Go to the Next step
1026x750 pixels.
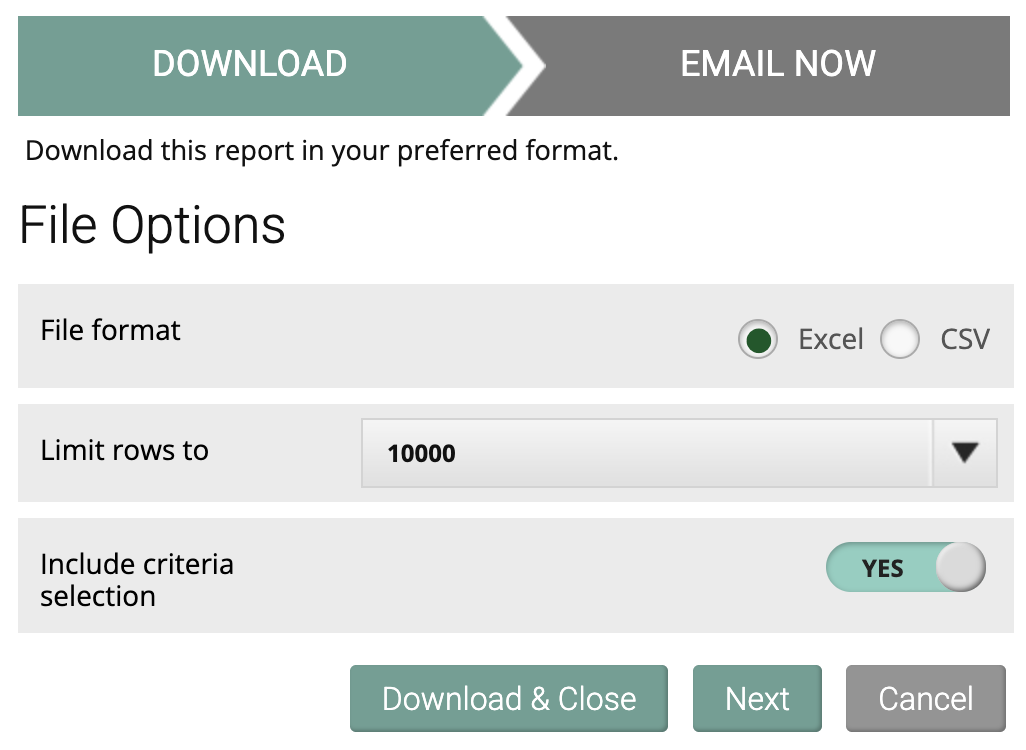[757, 698]
